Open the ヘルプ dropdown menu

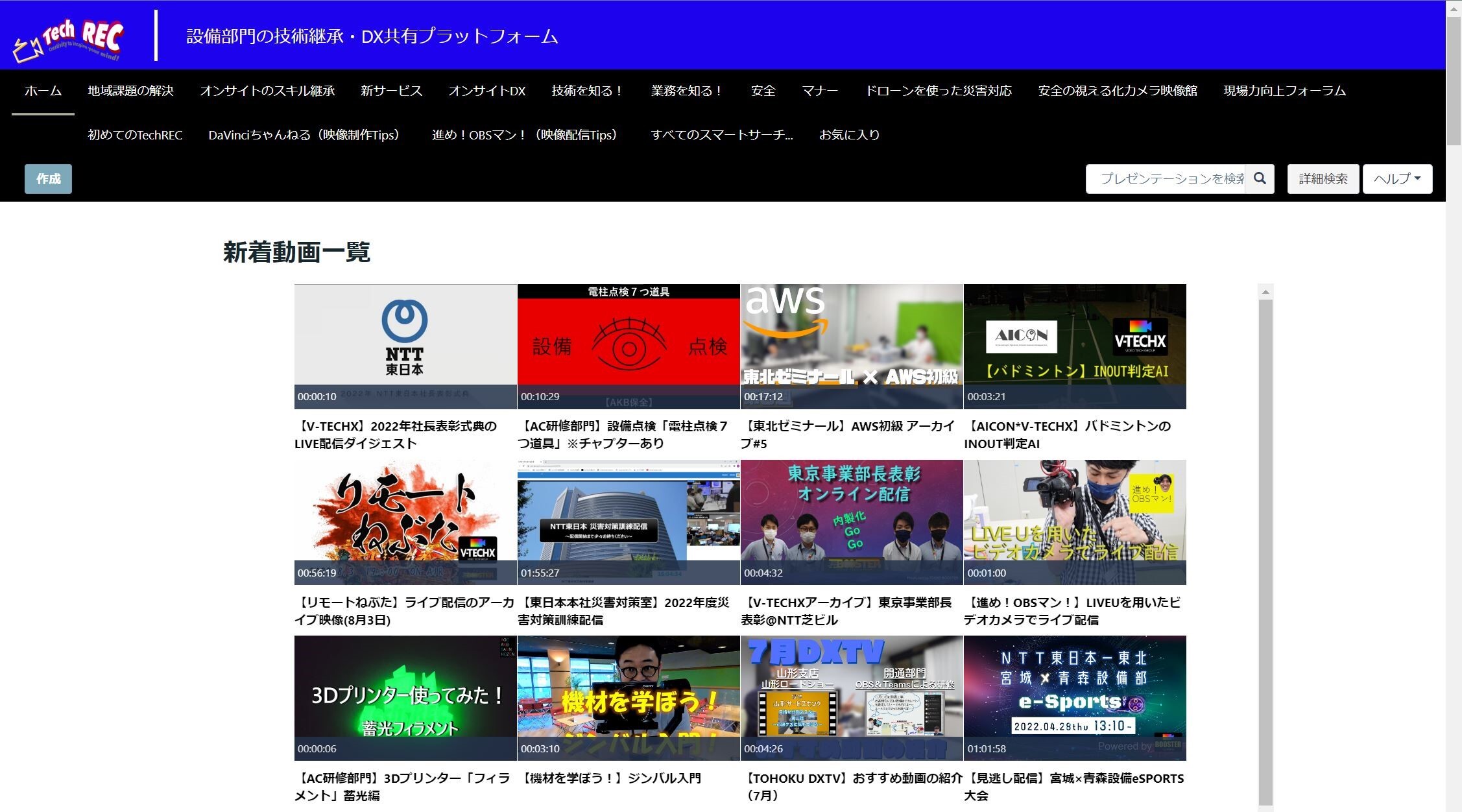(x=1397, y=178)
